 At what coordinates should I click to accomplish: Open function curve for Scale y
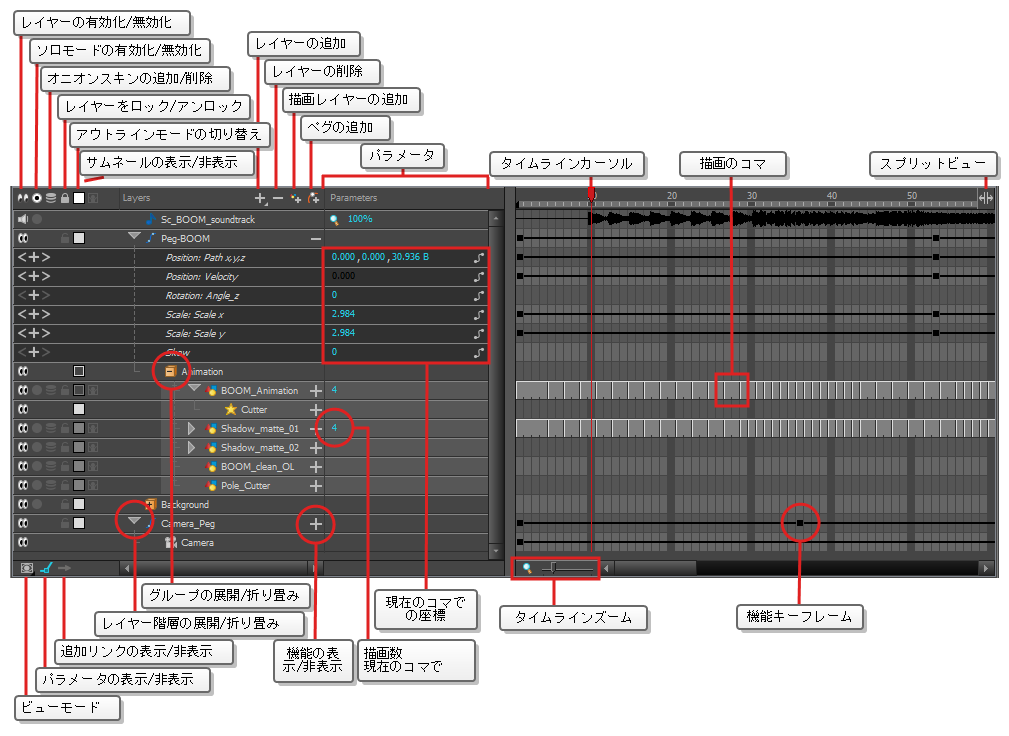pyautogui.click(x=479, y=334)
